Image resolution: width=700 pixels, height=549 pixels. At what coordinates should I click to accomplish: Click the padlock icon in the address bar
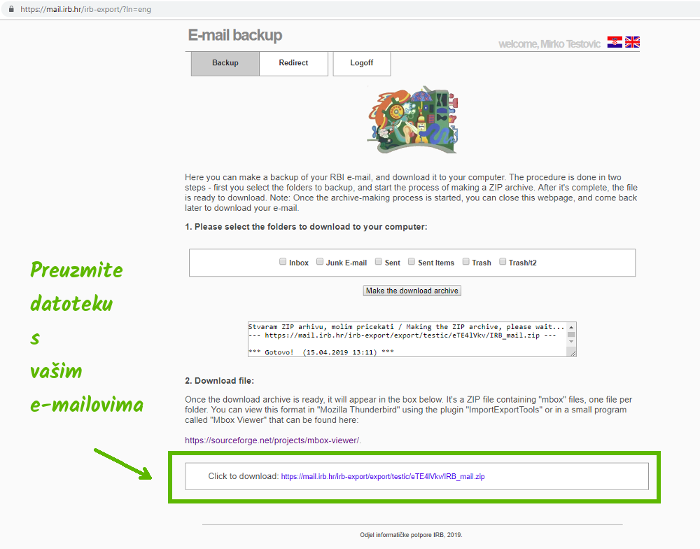click(x=9, y=8)
